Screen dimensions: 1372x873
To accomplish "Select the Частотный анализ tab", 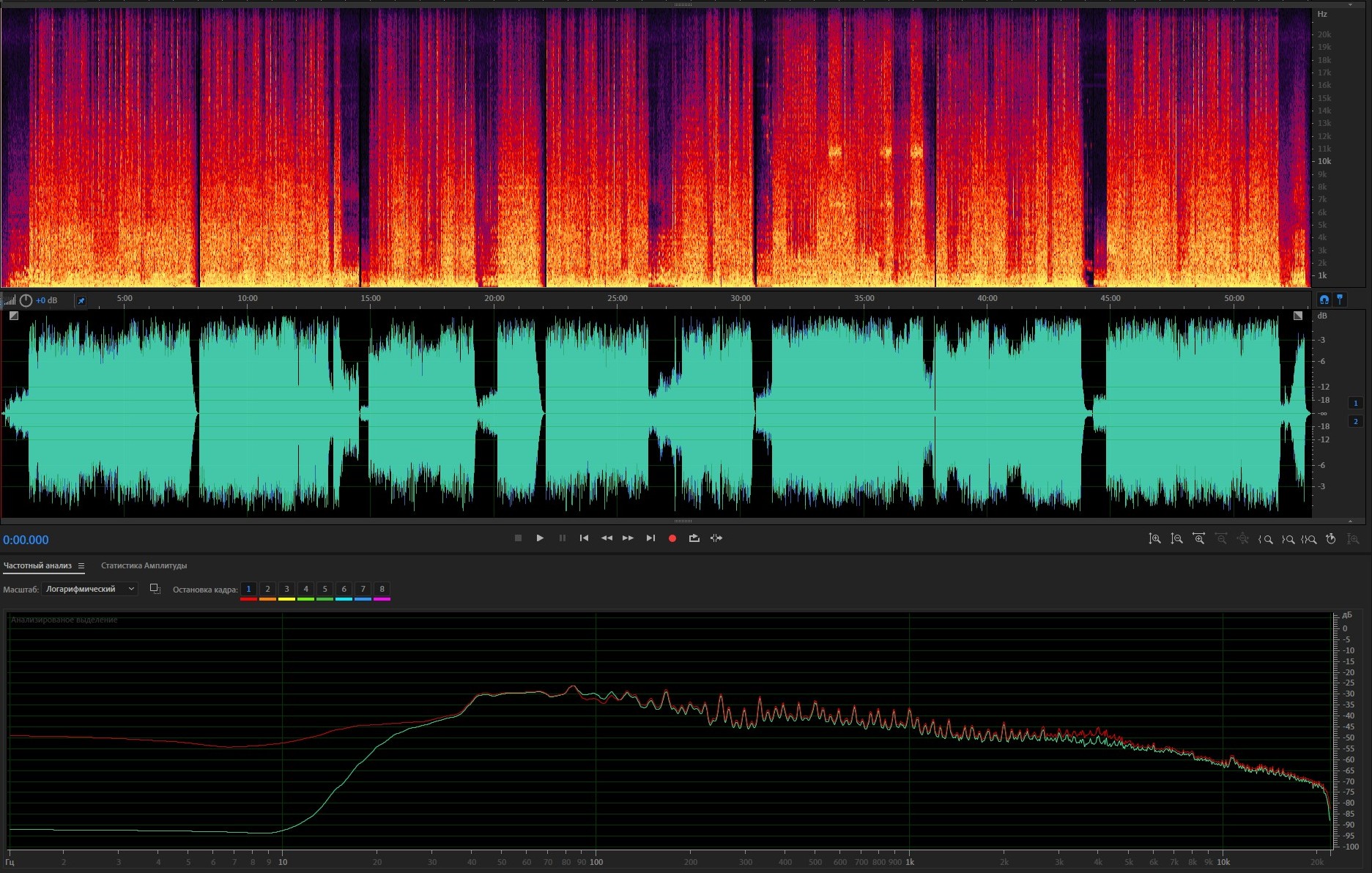I will coord(37,565).
